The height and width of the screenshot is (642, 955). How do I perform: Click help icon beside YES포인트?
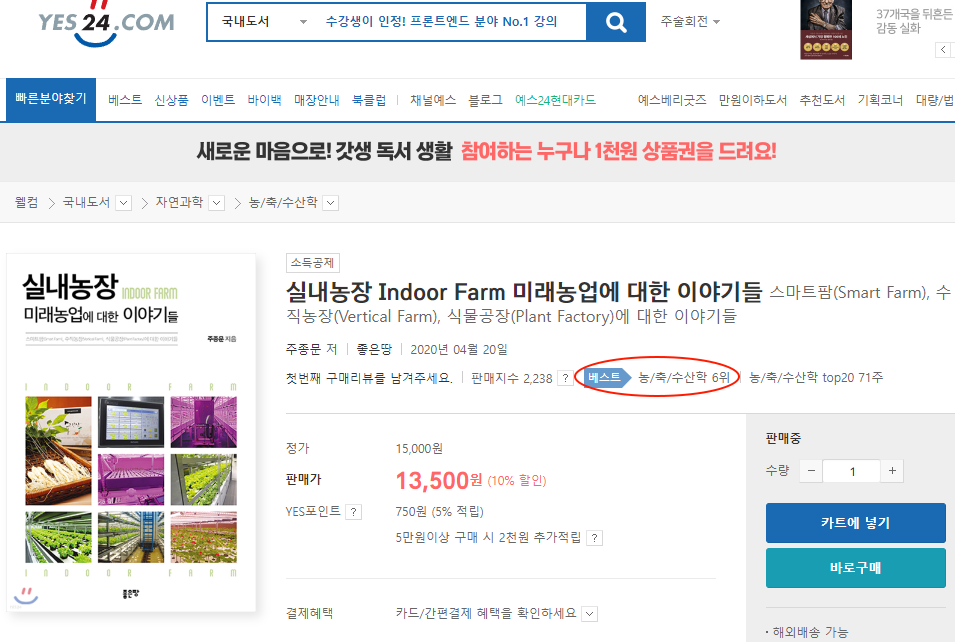353,512
